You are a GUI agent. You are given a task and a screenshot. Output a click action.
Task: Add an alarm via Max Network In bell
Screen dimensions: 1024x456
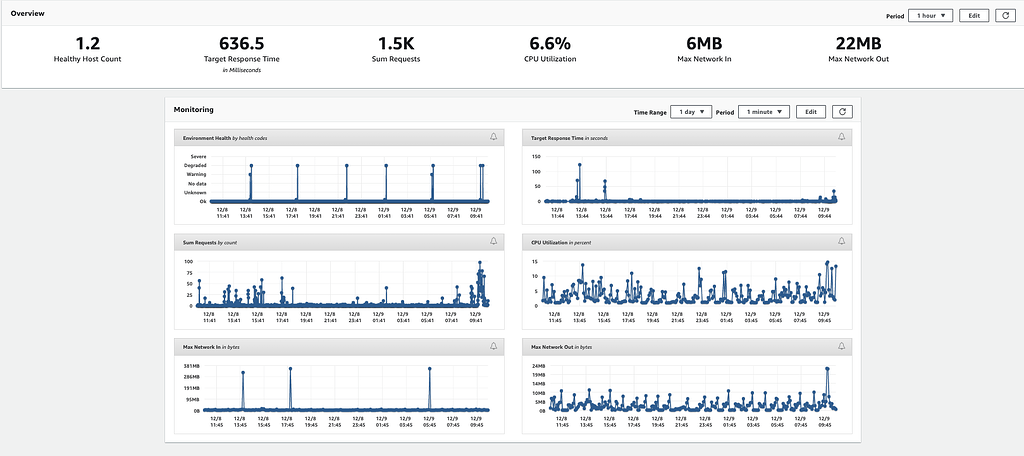(x=493, y=346)
